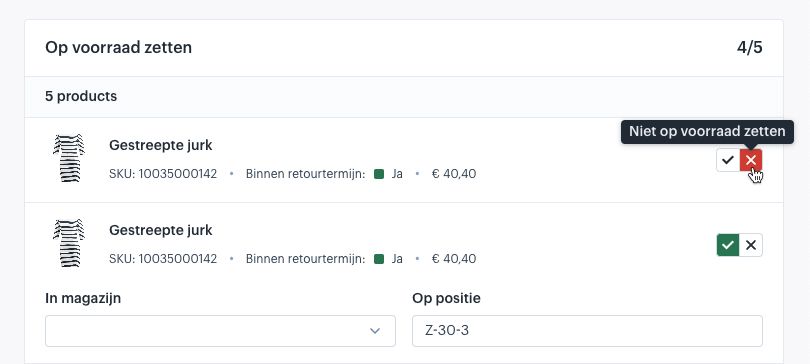810x364 pixels.
Task: Click the red X on first Gestreepte jurk
Action: 751,160
